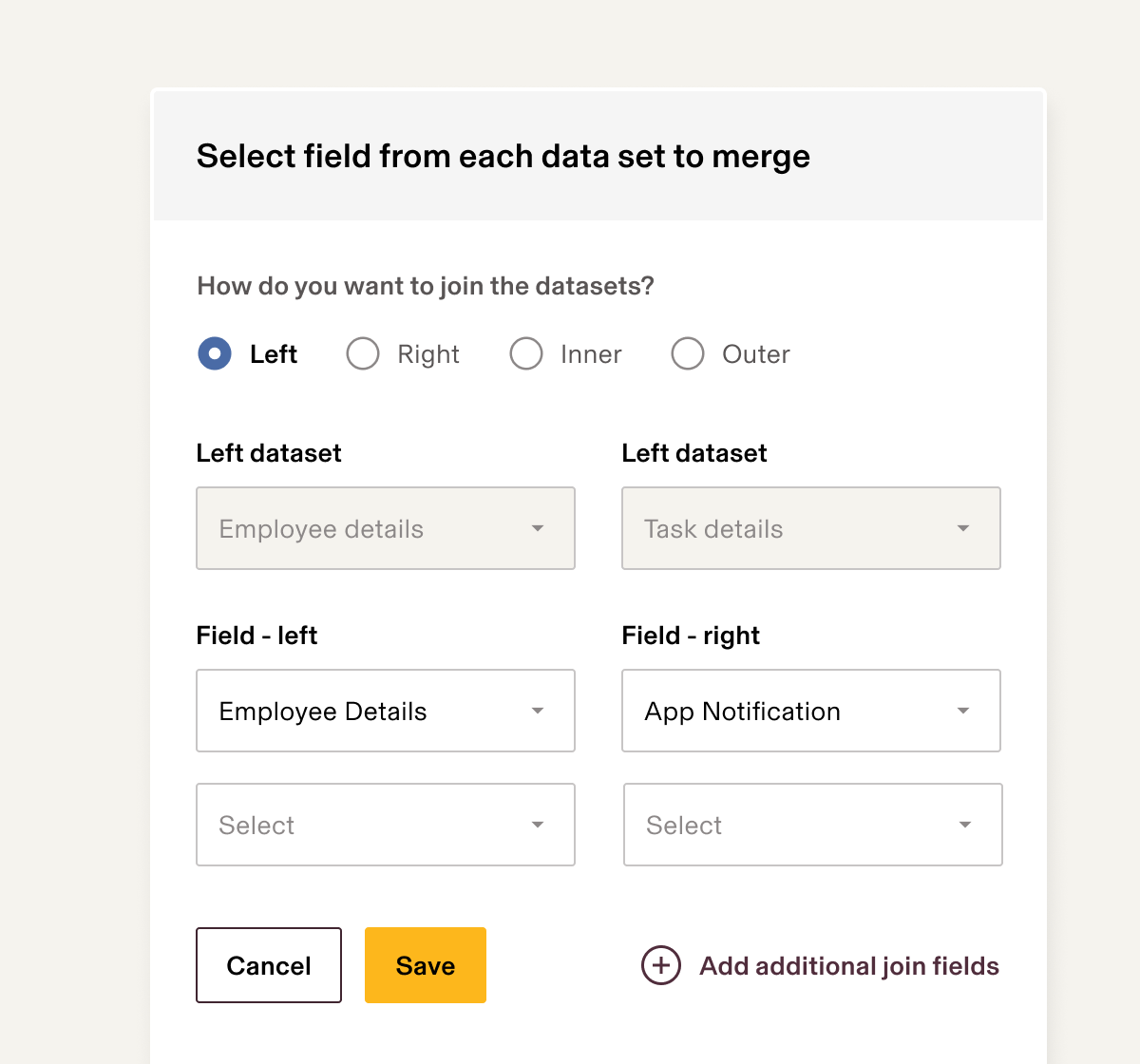Screen dimensions: 1140x1064
Task: Switch to the Outer join radio option
Action: [688, 353]
